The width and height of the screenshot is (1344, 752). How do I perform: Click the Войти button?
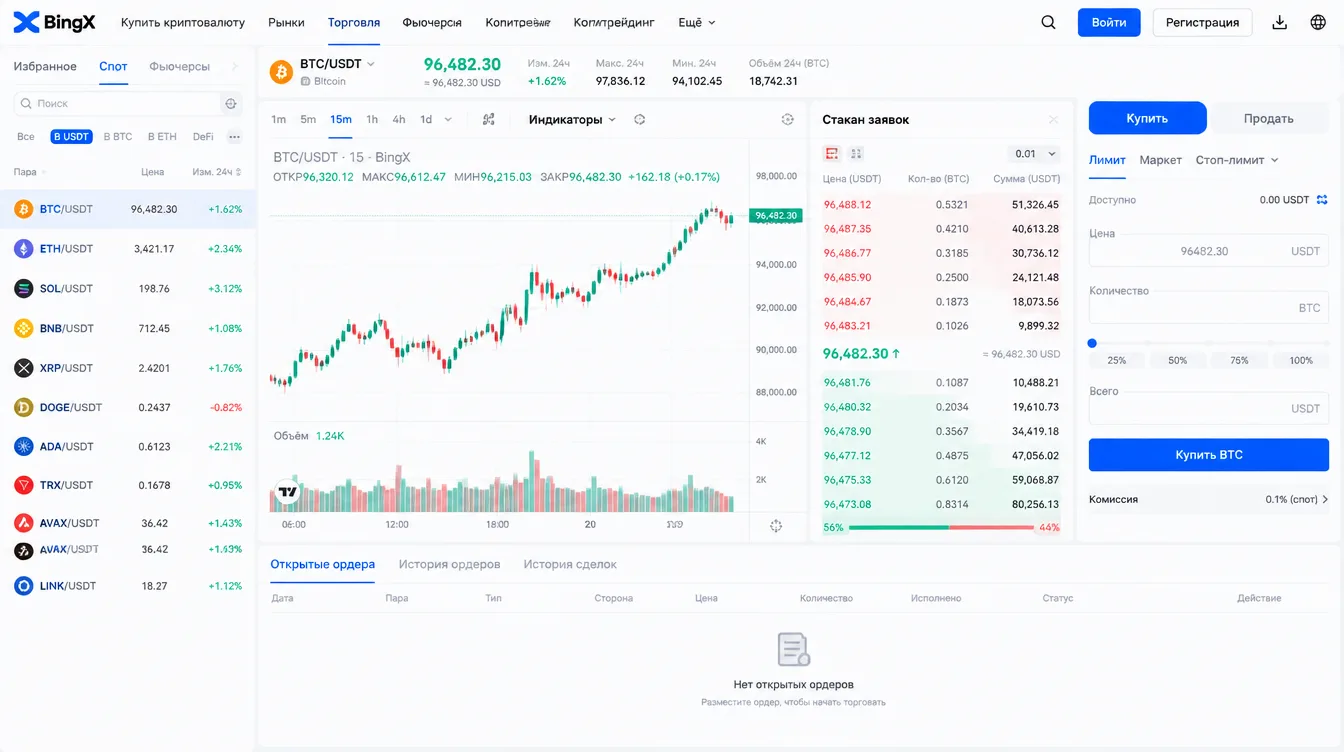click(1109, 22)
